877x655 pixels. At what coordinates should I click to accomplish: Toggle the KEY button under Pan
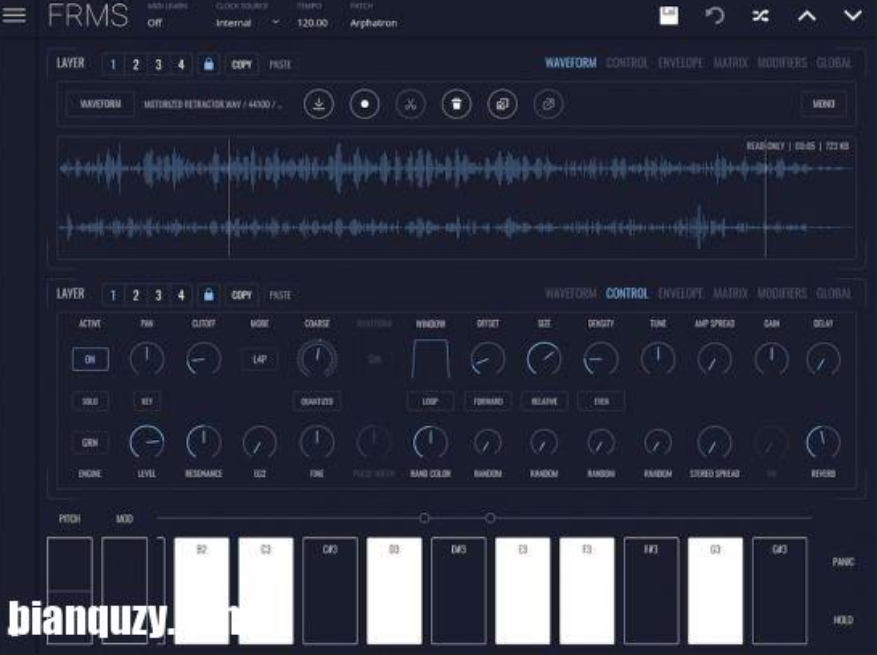click(x=147, y=401)
